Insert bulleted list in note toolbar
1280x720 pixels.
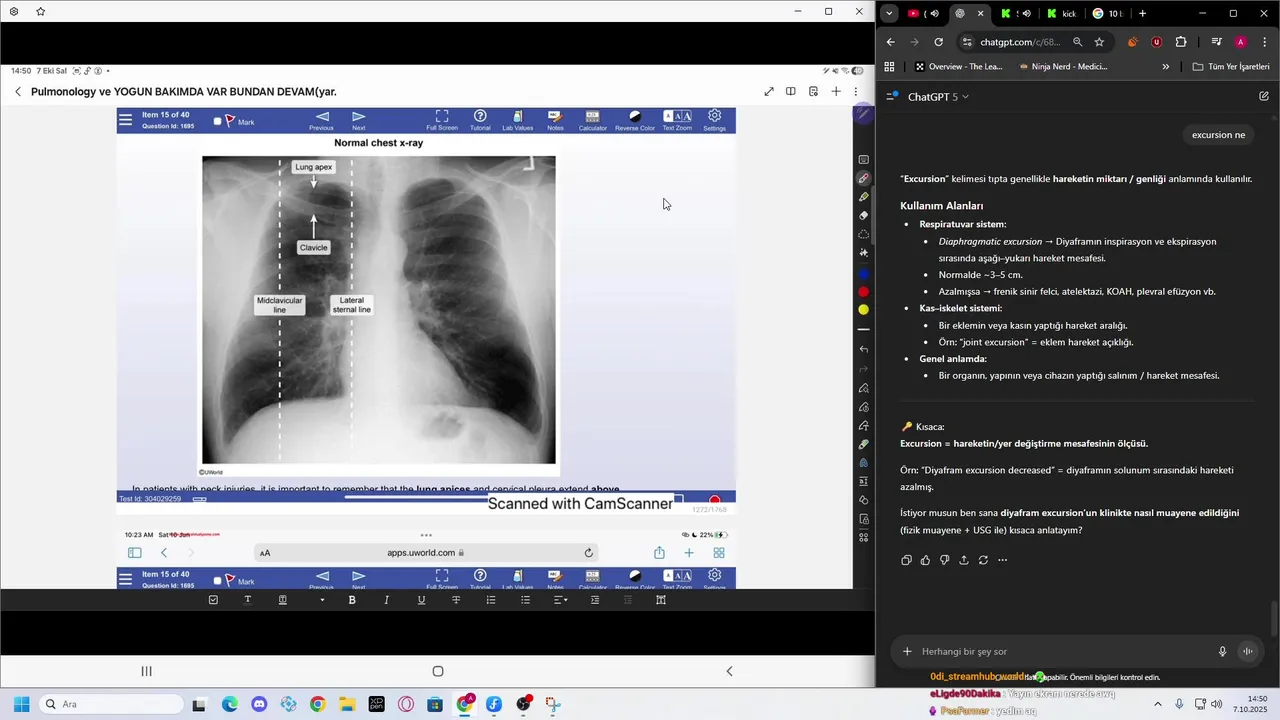525,600
